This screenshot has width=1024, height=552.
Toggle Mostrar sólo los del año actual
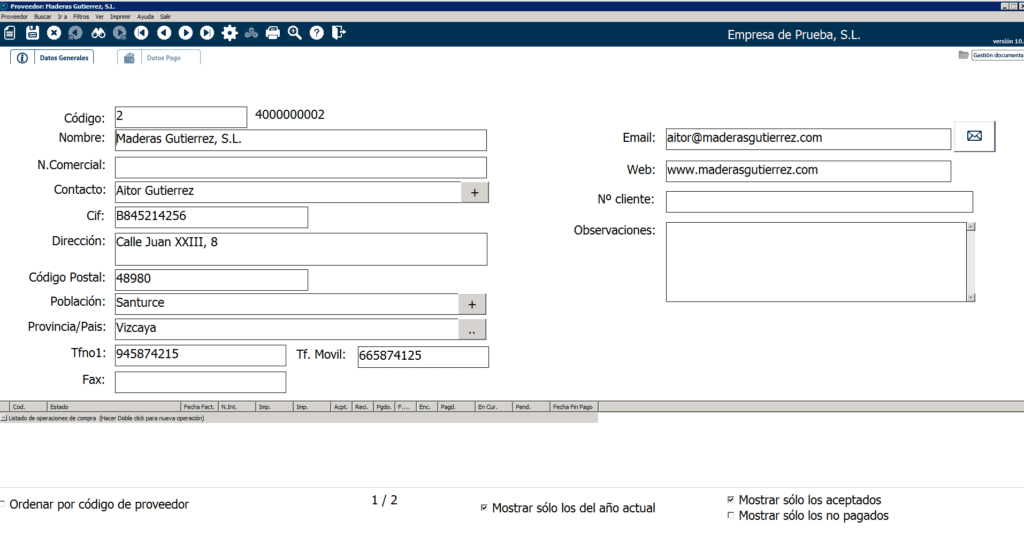tap(484, 509)
